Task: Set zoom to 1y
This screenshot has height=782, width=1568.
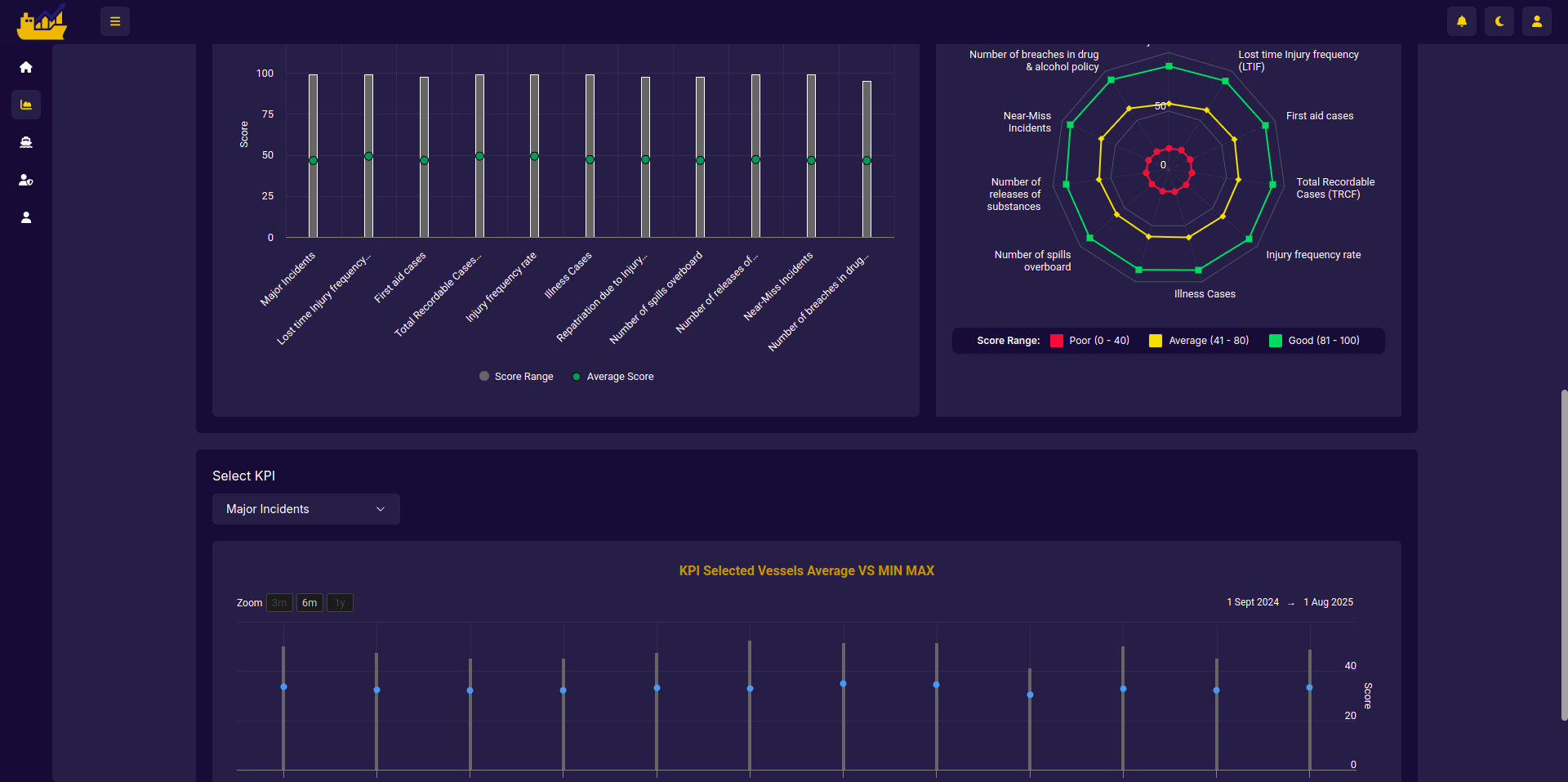Action: point(340,603)
